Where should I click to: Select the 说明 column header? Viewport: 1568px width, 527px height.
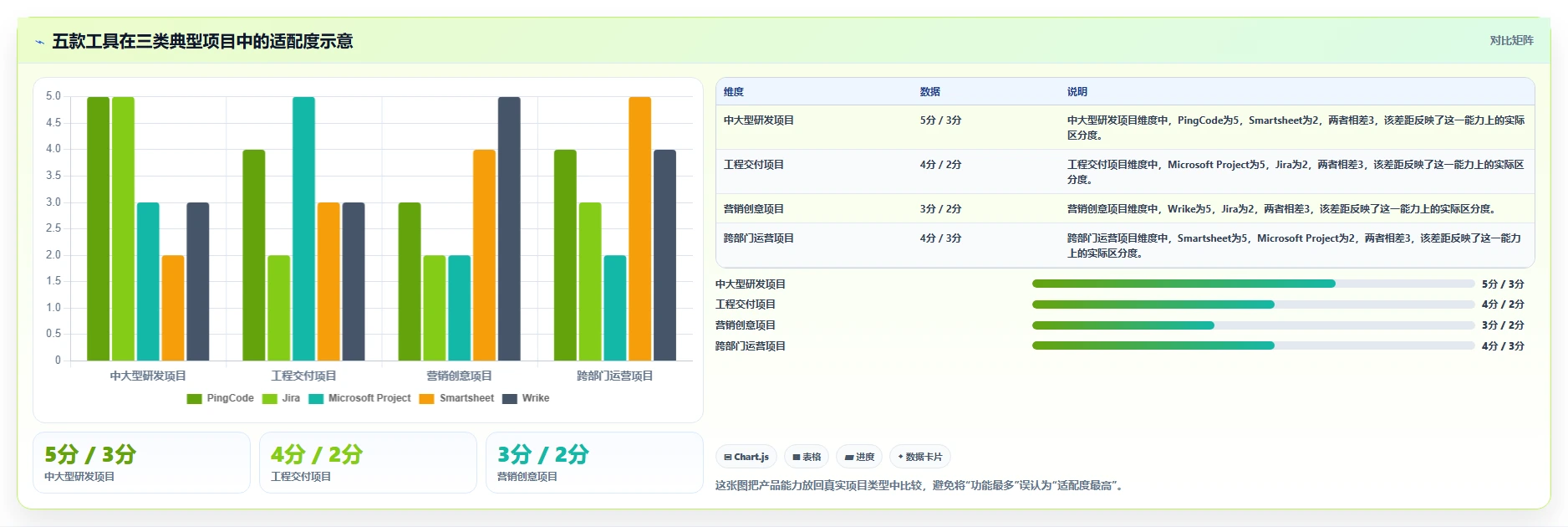(1077, 92)
